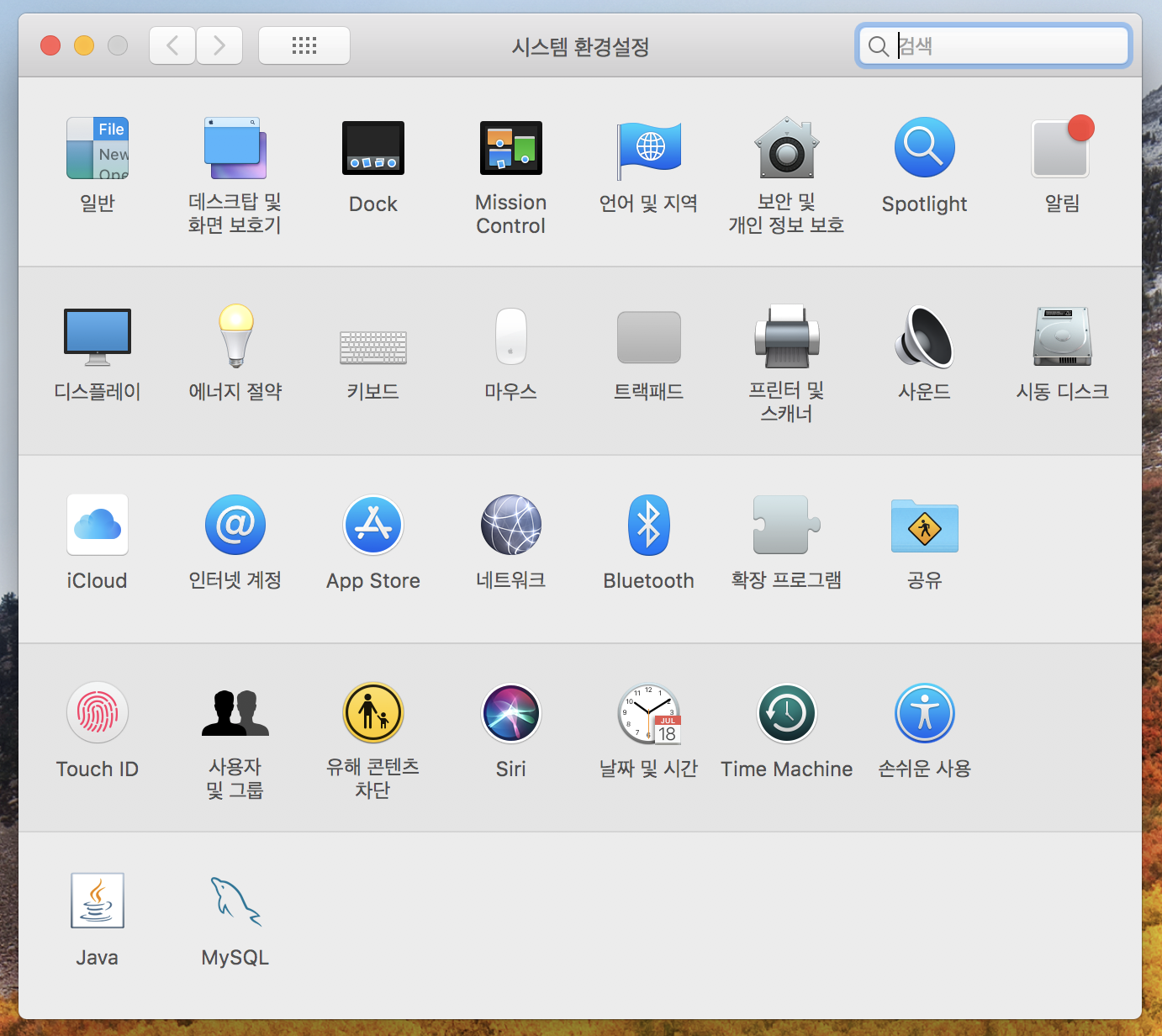
Task: Open 트랙패드 trackpad preferences
Action: point(649,337)
